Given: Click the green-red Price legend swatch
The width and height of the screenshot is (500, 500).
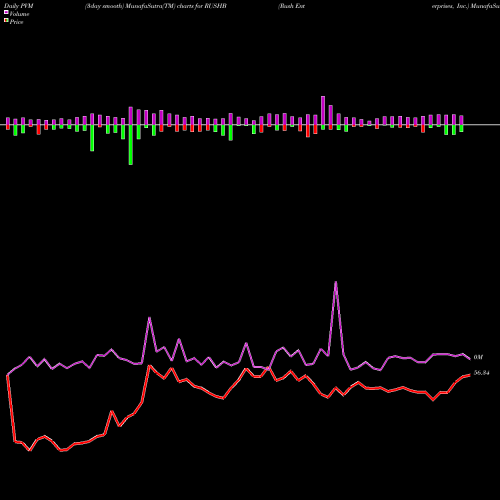Looking at the screenshot, I should click(x=6, y=21).
